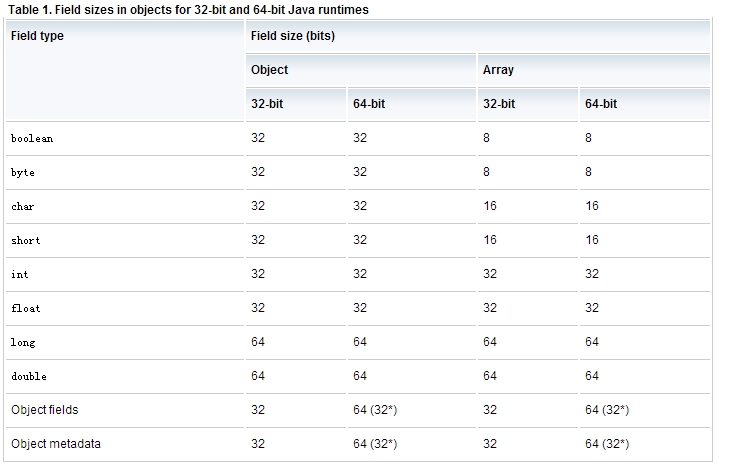Select the boolean row label

coord(32,138)
